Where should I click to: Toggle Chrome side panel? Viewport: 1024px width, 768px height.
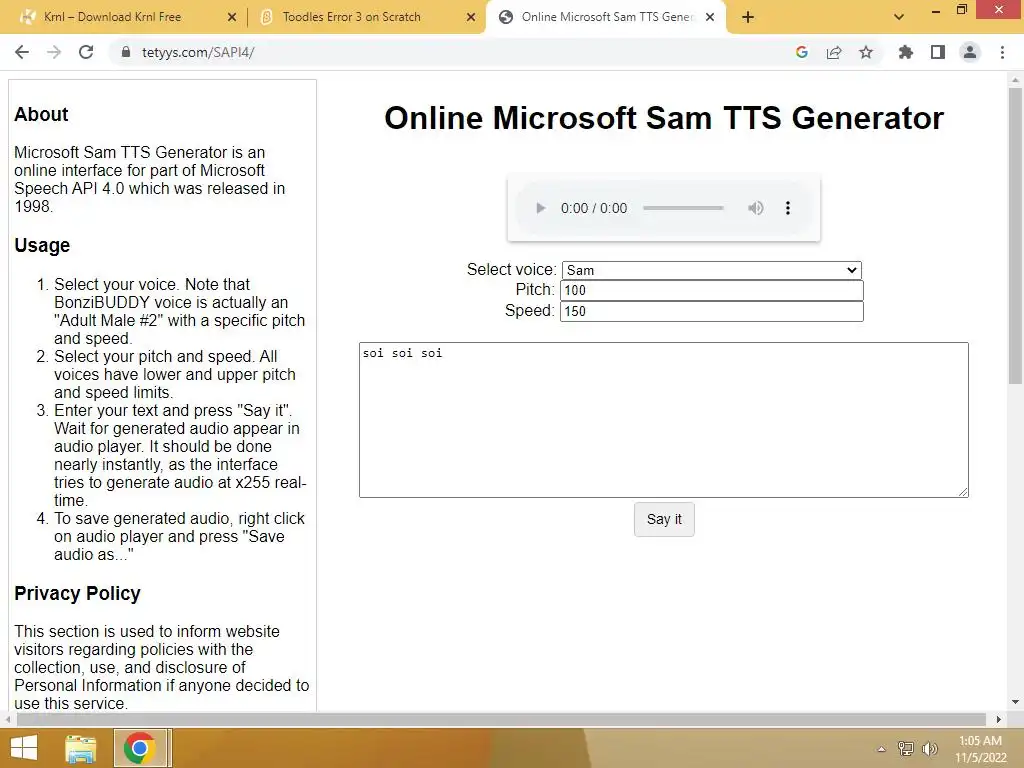click(938, 52)
